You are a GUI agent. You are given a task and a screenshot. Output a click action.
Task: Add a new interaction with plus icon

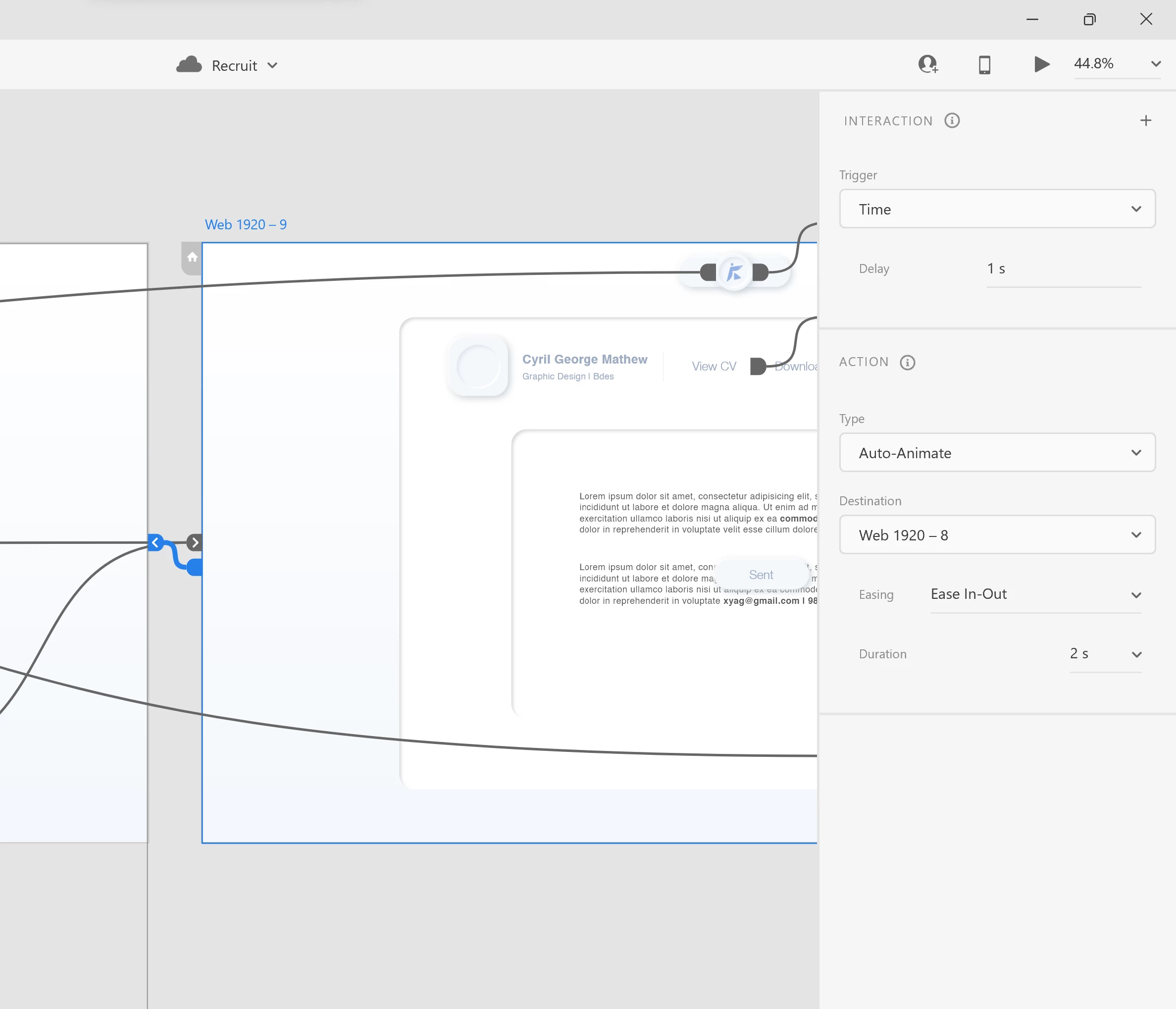(x=1145, y=121)
